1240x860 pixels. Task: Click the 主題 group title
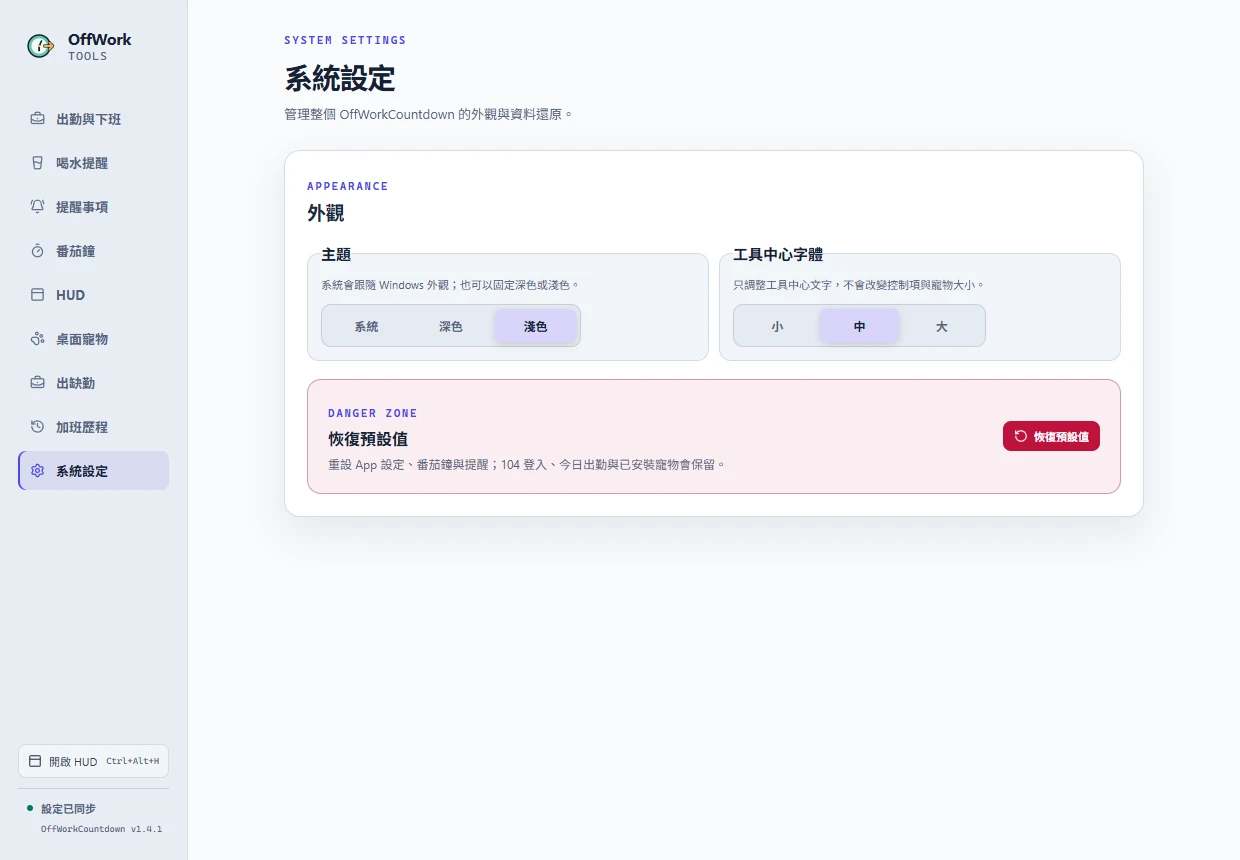coord(336,255)
